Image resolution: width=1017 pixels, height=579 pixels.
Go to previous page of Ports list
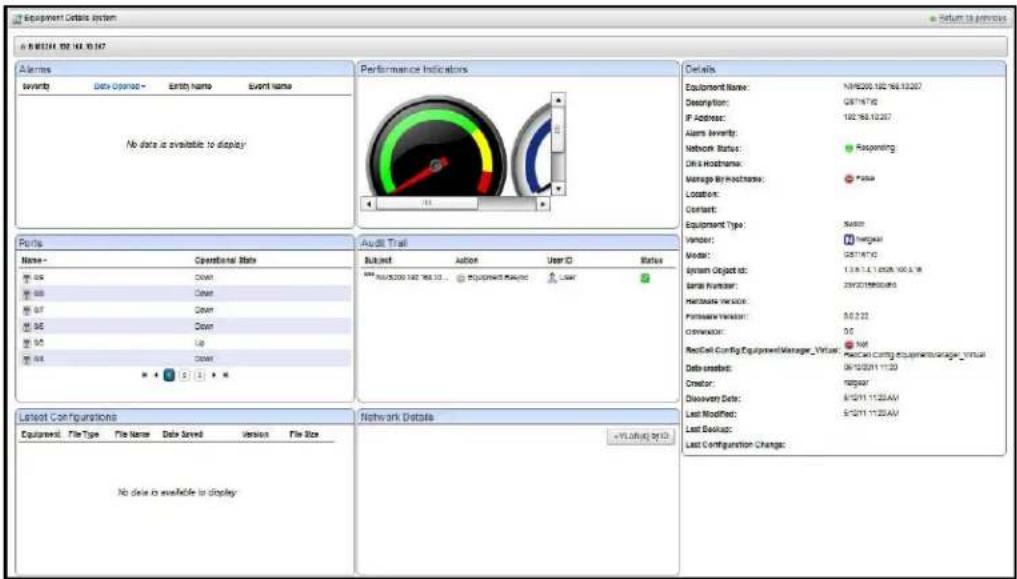[156, 375]
